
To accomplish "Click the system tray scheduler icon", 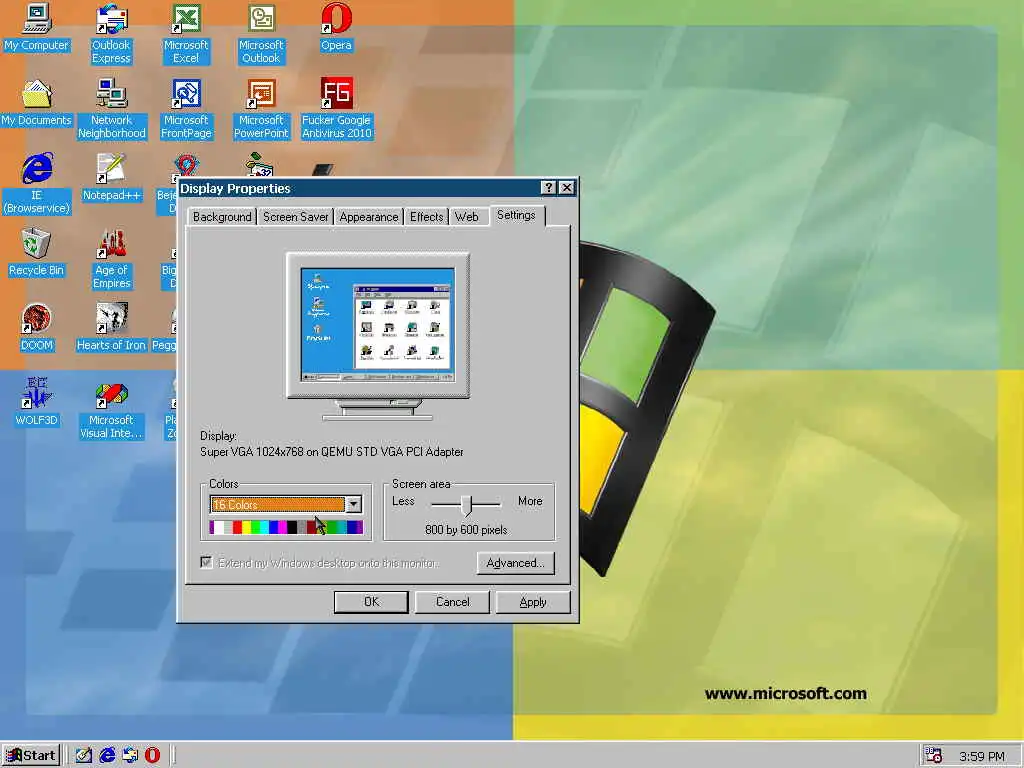I will pyautogui.click(x=933, y=756).
